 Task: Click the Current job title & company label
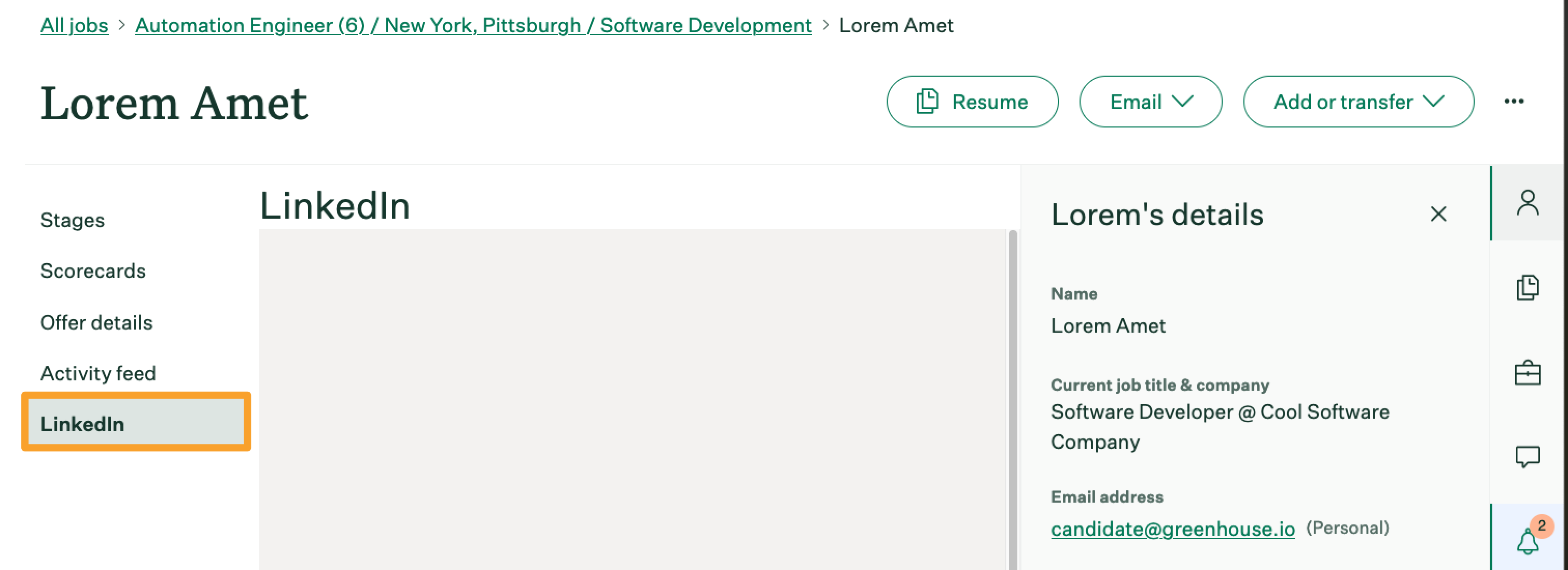coord(1159,384)
